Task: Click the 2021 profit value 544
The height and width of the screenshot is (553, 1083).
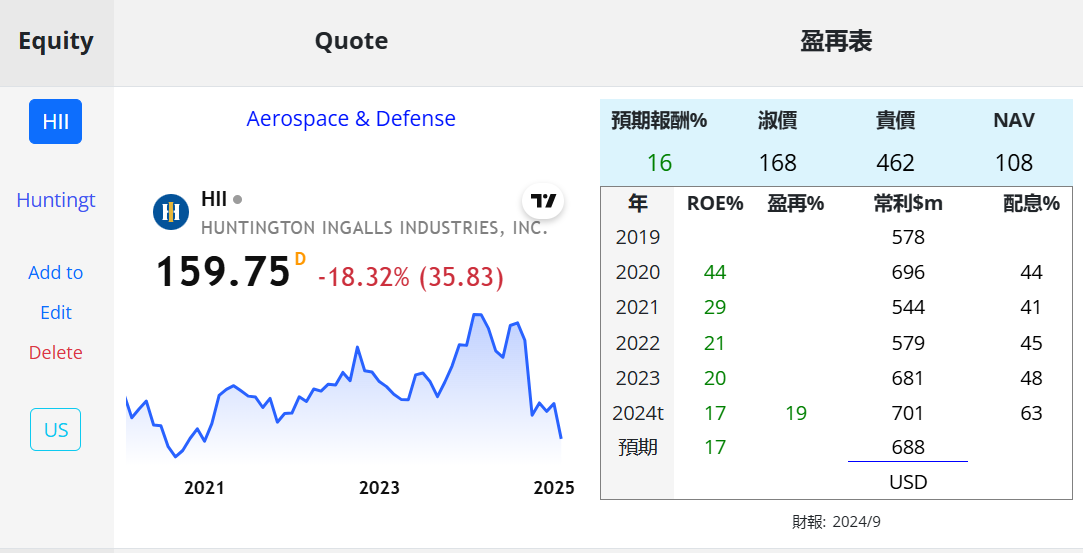Action: (908, 307)
